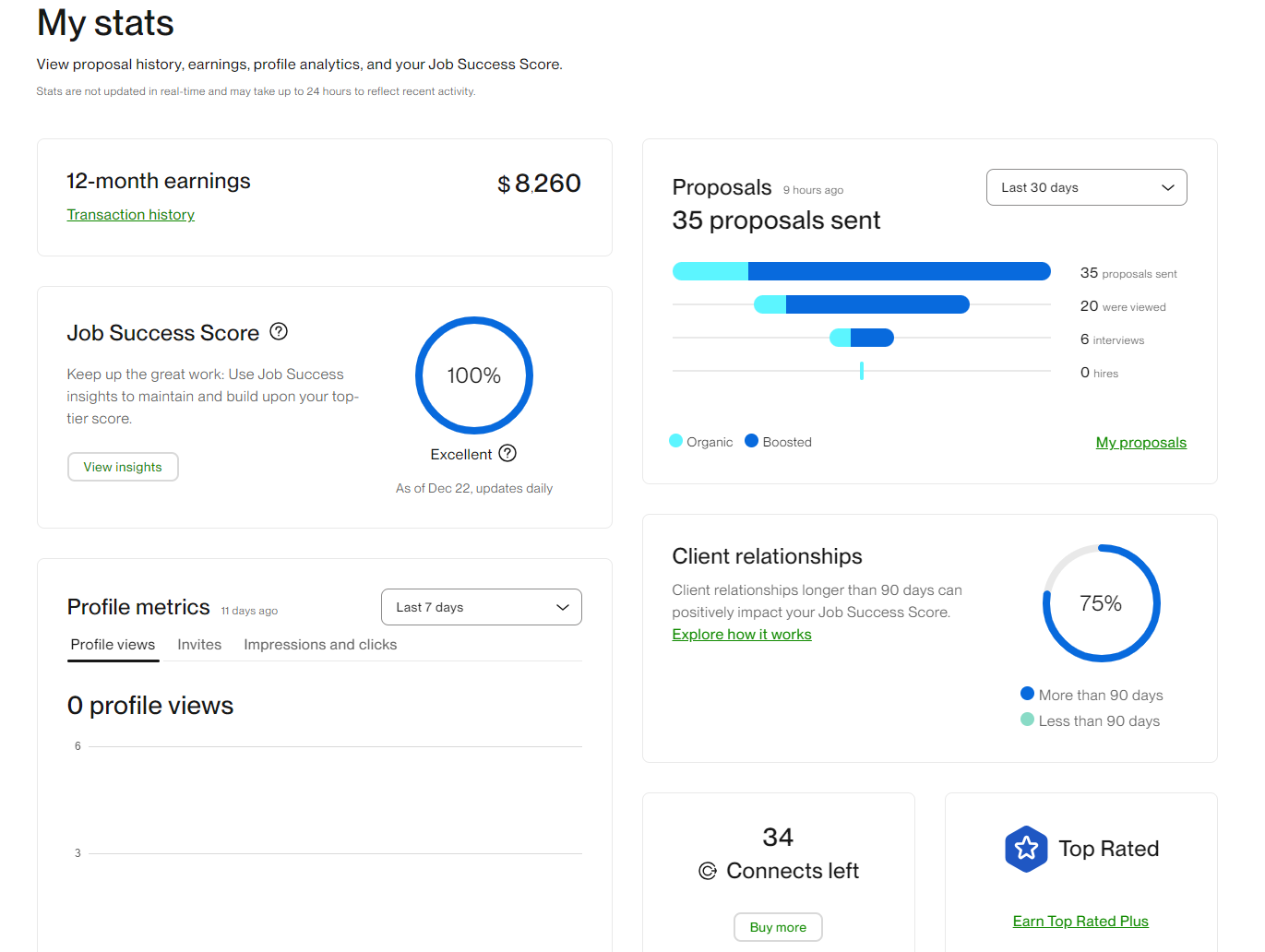1265x952 pixels.
Task: Click the View insights button
Action: [123, 467]
